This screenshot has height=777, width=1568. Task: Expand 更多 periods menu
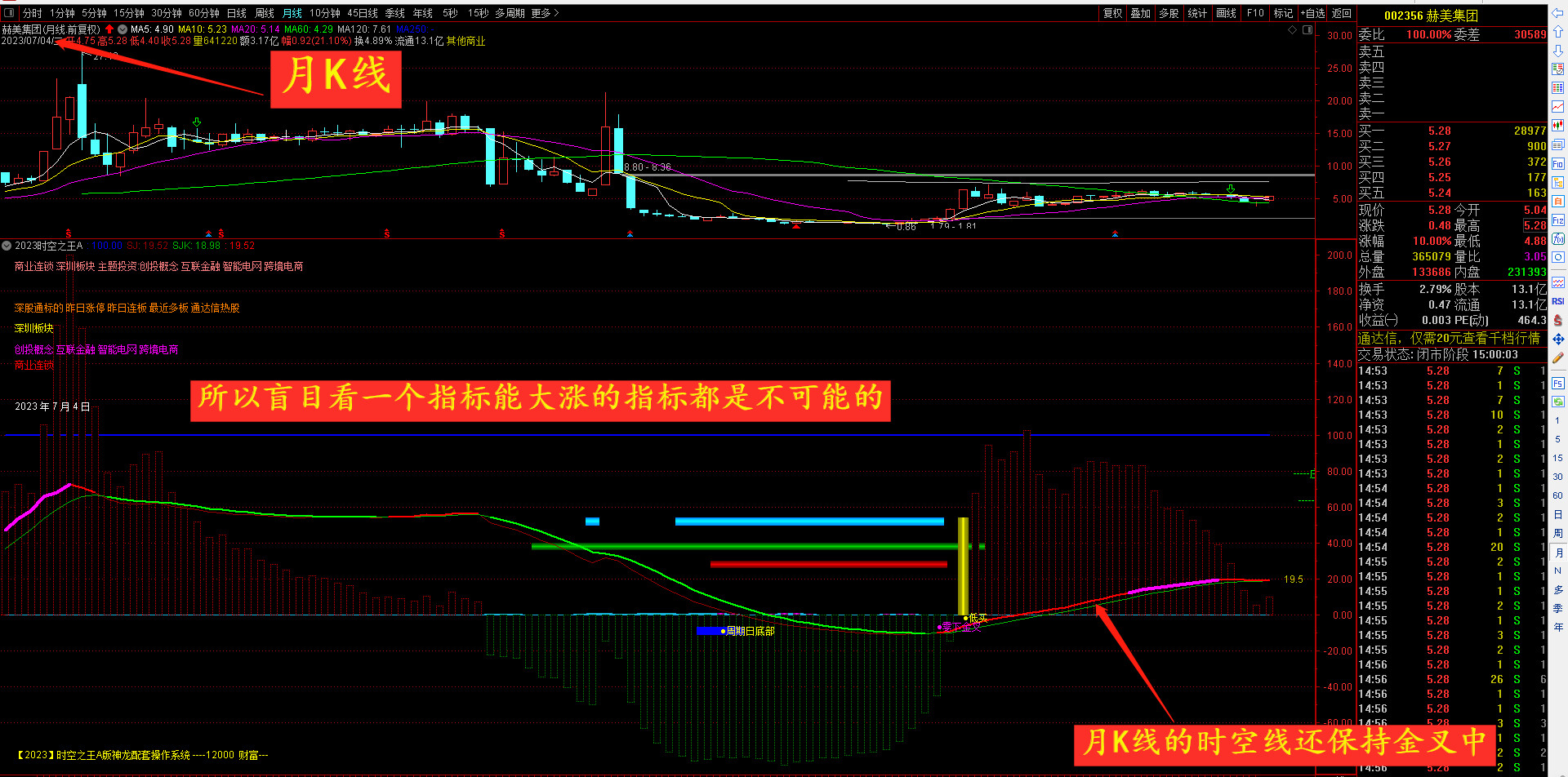[545, 13]
